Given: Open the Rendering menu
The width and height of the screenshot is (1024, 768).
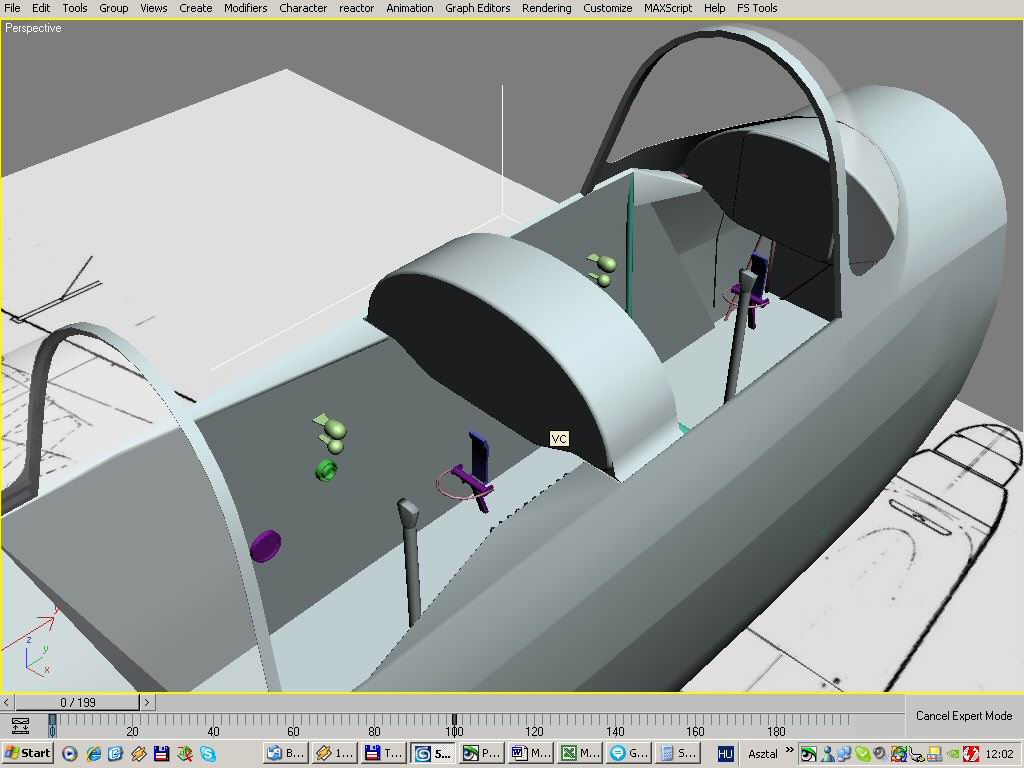Looking at the screenshot, I should coord(547,8).
